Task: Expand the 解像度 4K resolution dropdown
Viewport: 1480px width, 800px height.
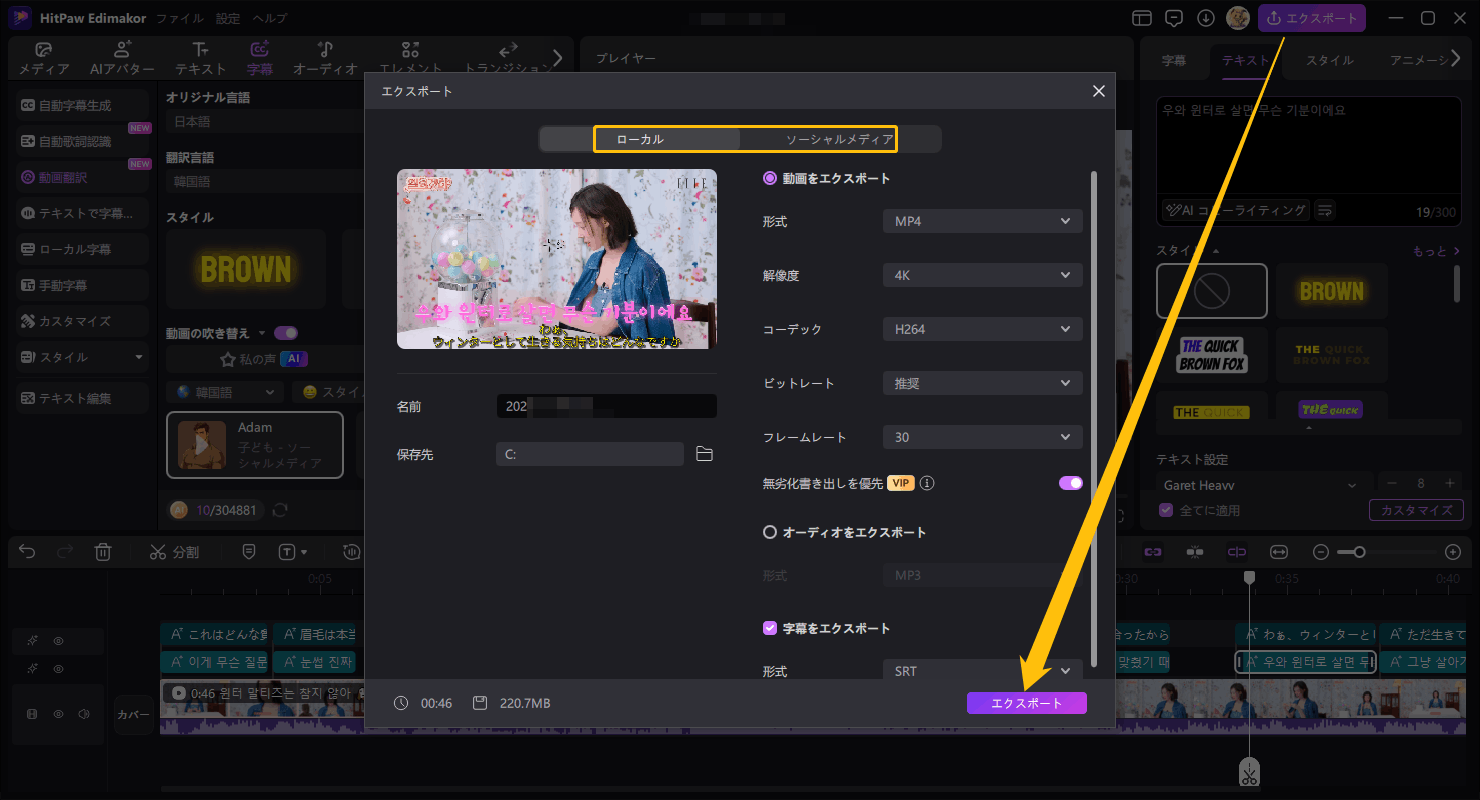Action: [x=982, y=275]
